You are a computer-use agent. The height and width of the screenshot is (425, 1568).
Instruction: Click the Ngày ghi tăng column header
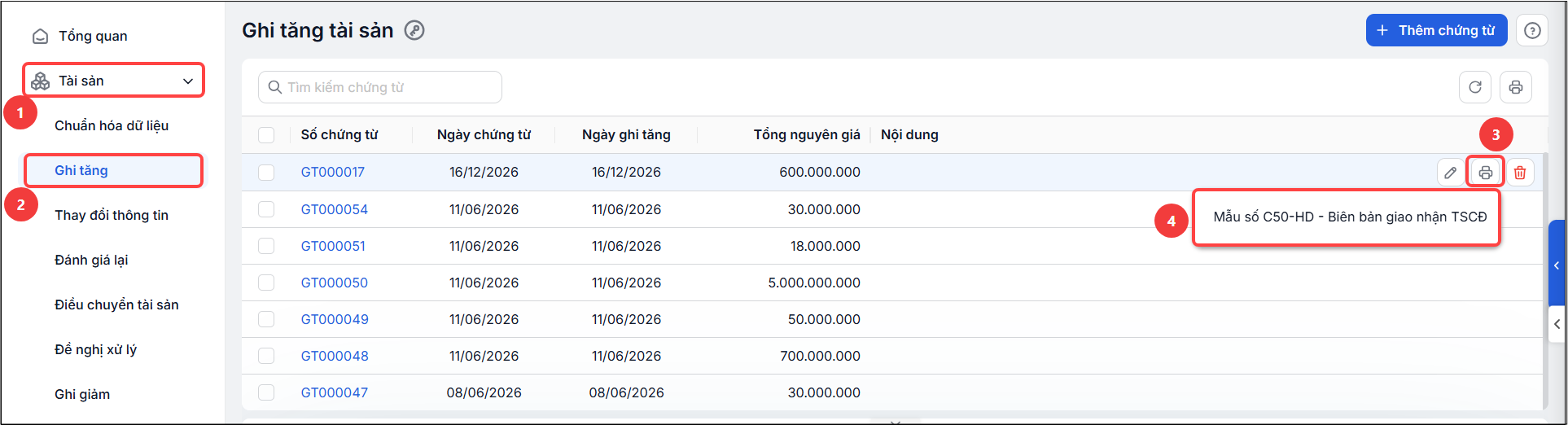[x=626, y=134]
